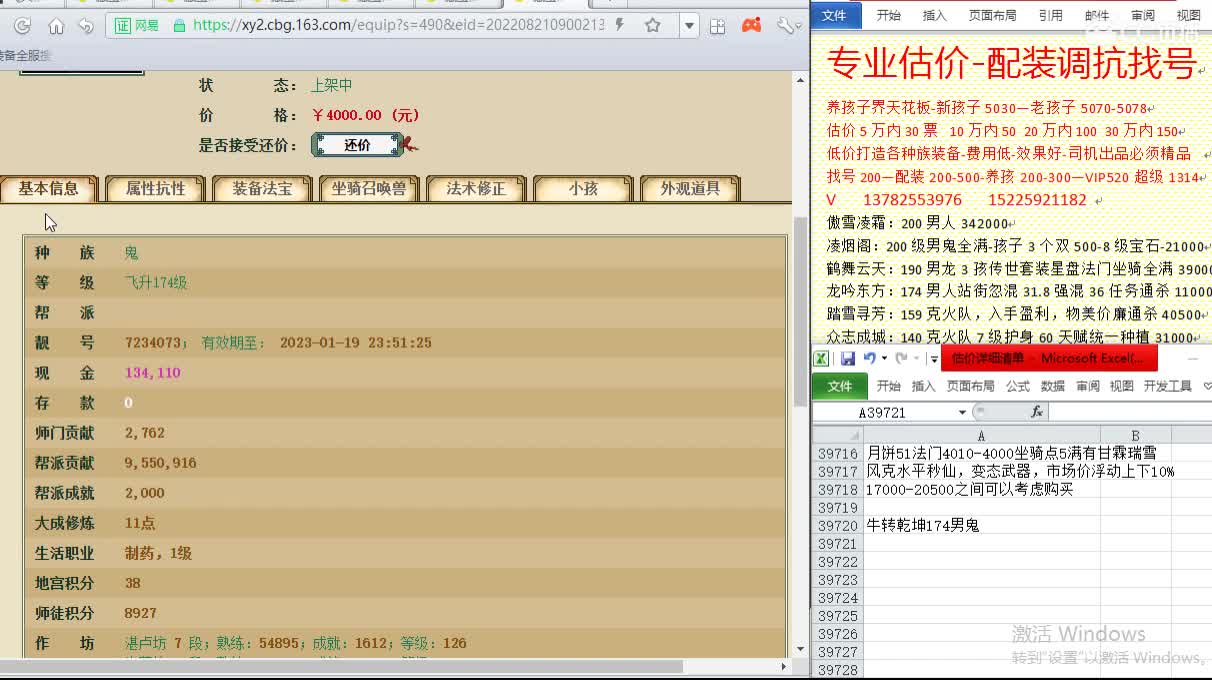Open Excel quick access toolbar customize dropdown
Image resolution: width=1212 pixels, height=680 pixels.
934,359
